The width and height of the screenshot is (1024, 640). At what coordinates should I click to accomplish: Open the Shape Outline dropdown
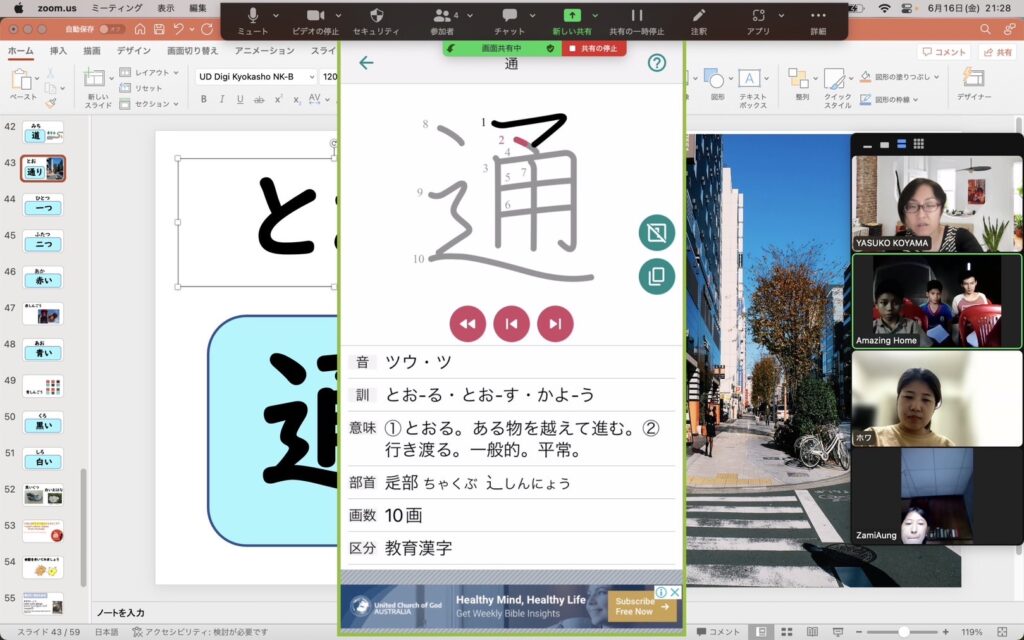click(x=889, y=100)
